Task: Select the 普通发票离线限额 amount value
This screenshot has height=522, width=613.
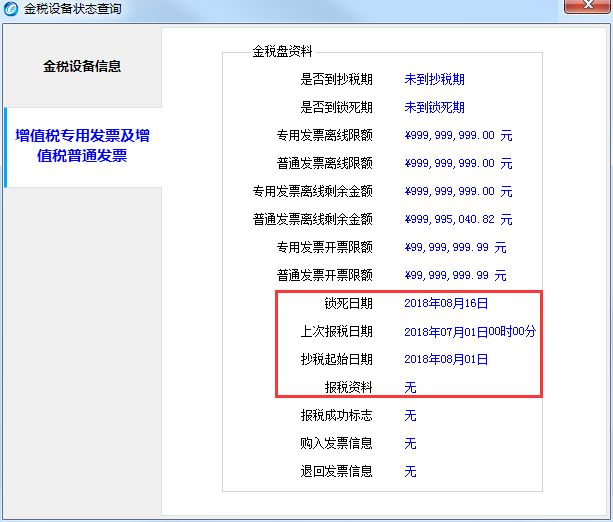Action: pyautogui.click(x=458, y=163)
